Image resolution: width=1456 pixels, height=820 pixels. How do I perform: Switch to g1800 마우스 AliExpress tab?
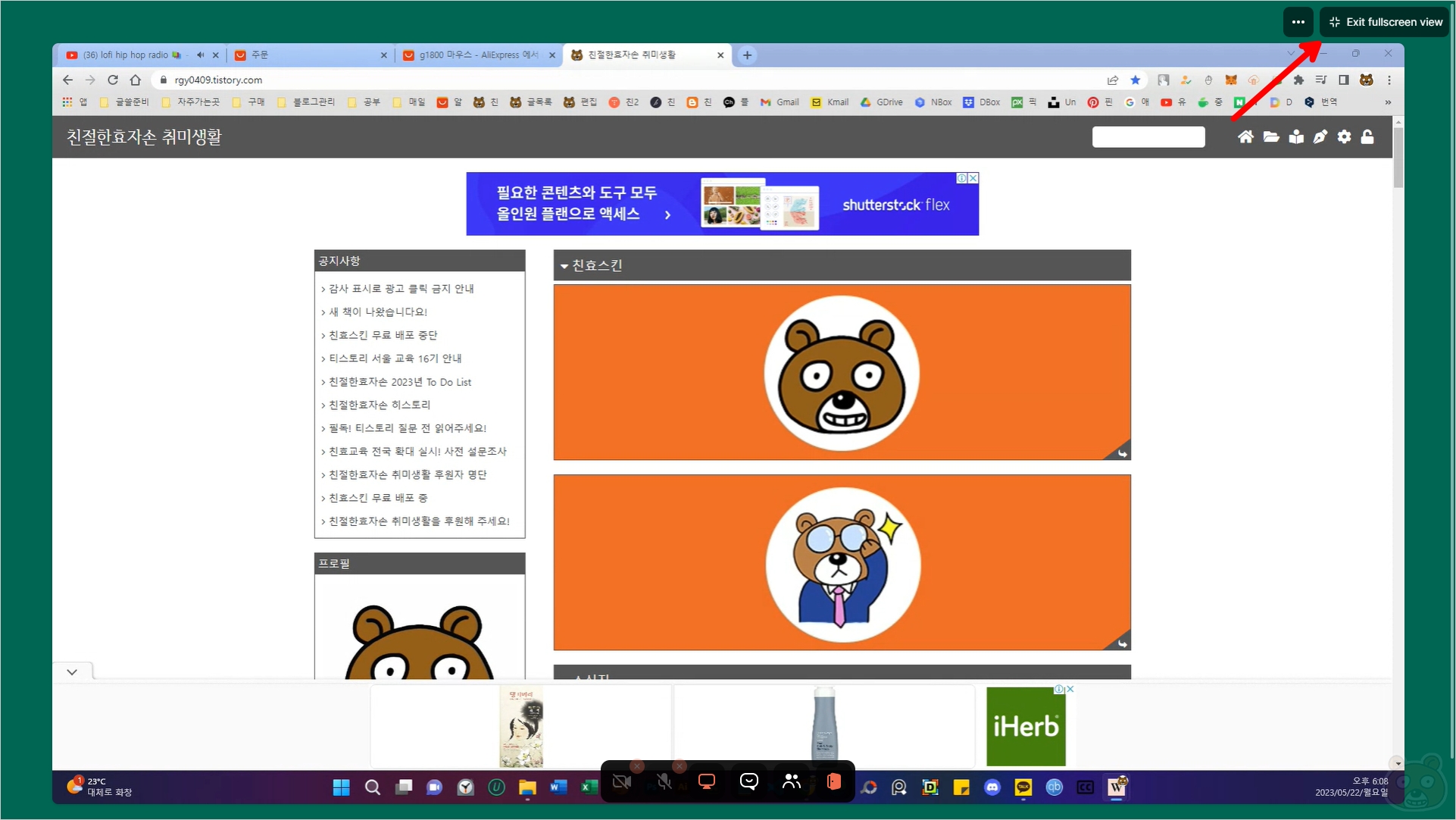pyautogui.click(x=477, y=55)
